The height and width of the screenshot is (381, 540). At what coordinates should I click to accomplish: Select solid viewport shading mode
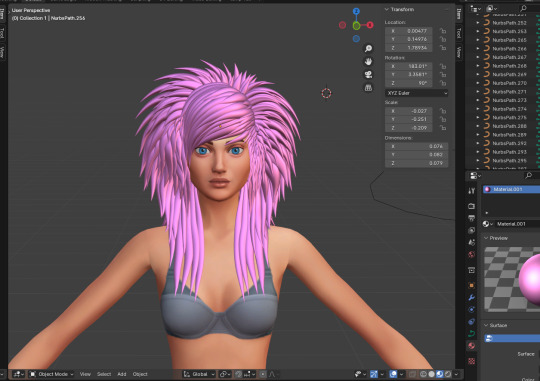pyautogui.click(x=432, y=374)
